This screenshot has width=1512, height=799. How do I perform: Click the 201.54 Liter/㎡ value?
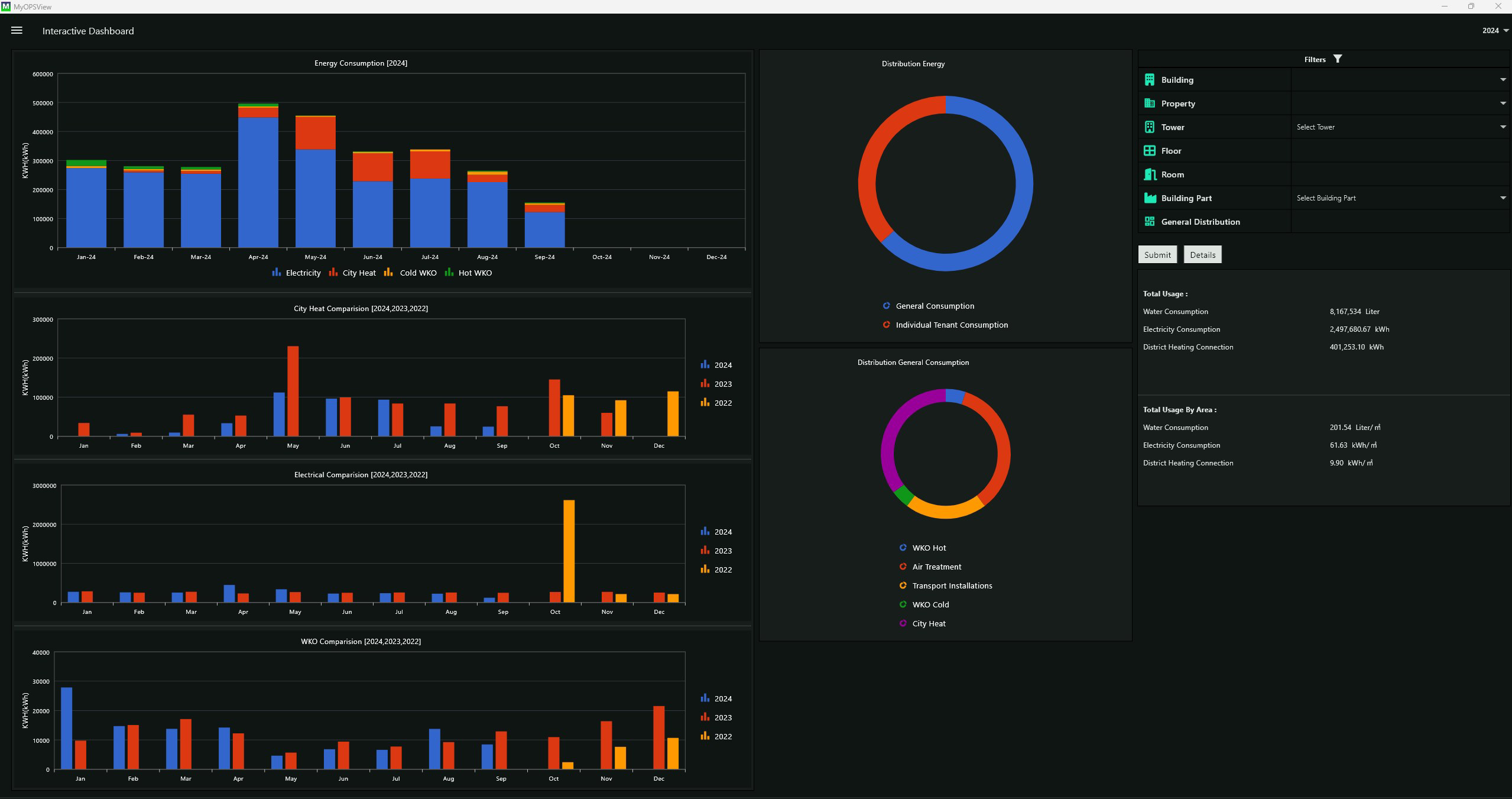pyautogui.click(x=1355, y=428)
